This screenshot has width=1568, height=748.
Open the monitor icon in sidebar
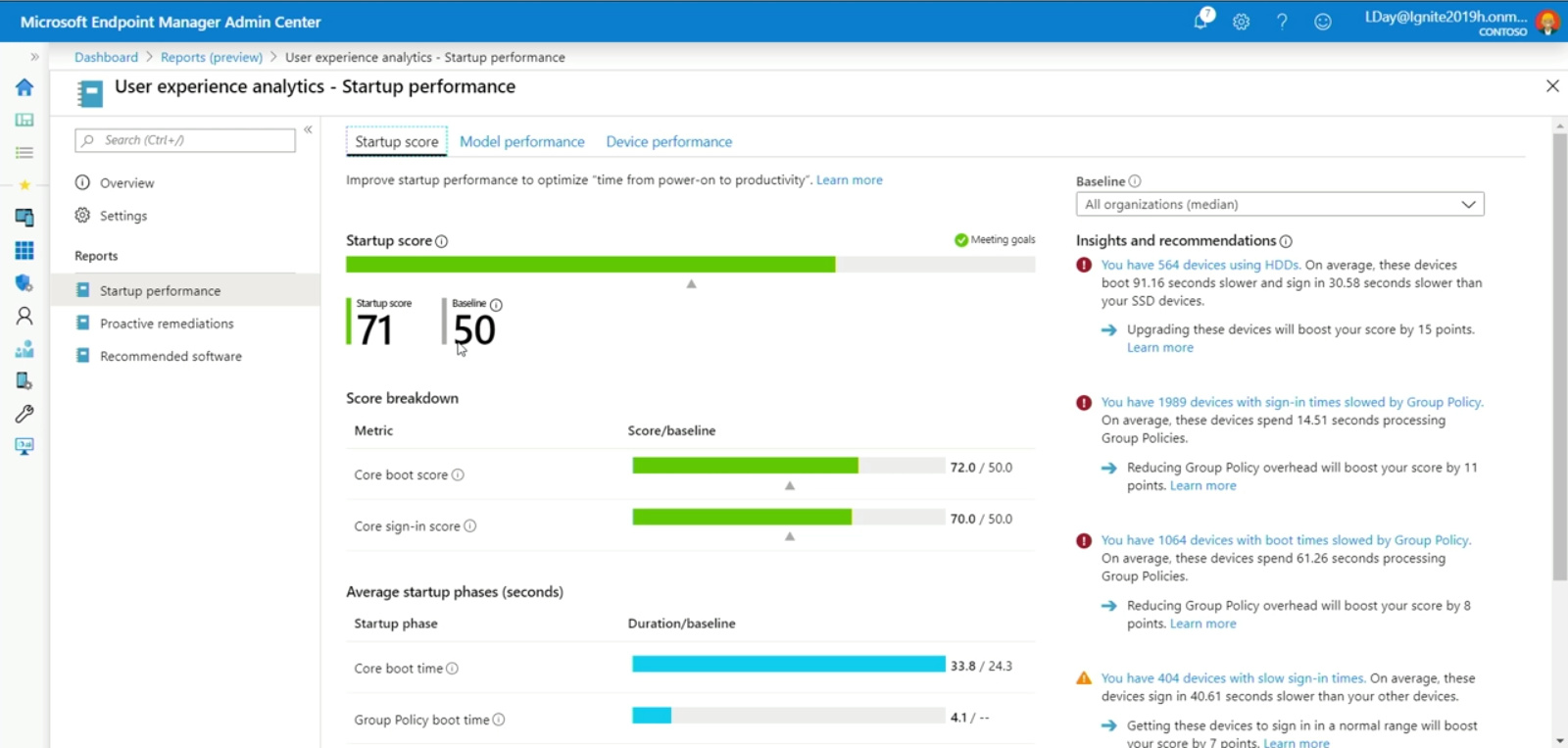24,446
